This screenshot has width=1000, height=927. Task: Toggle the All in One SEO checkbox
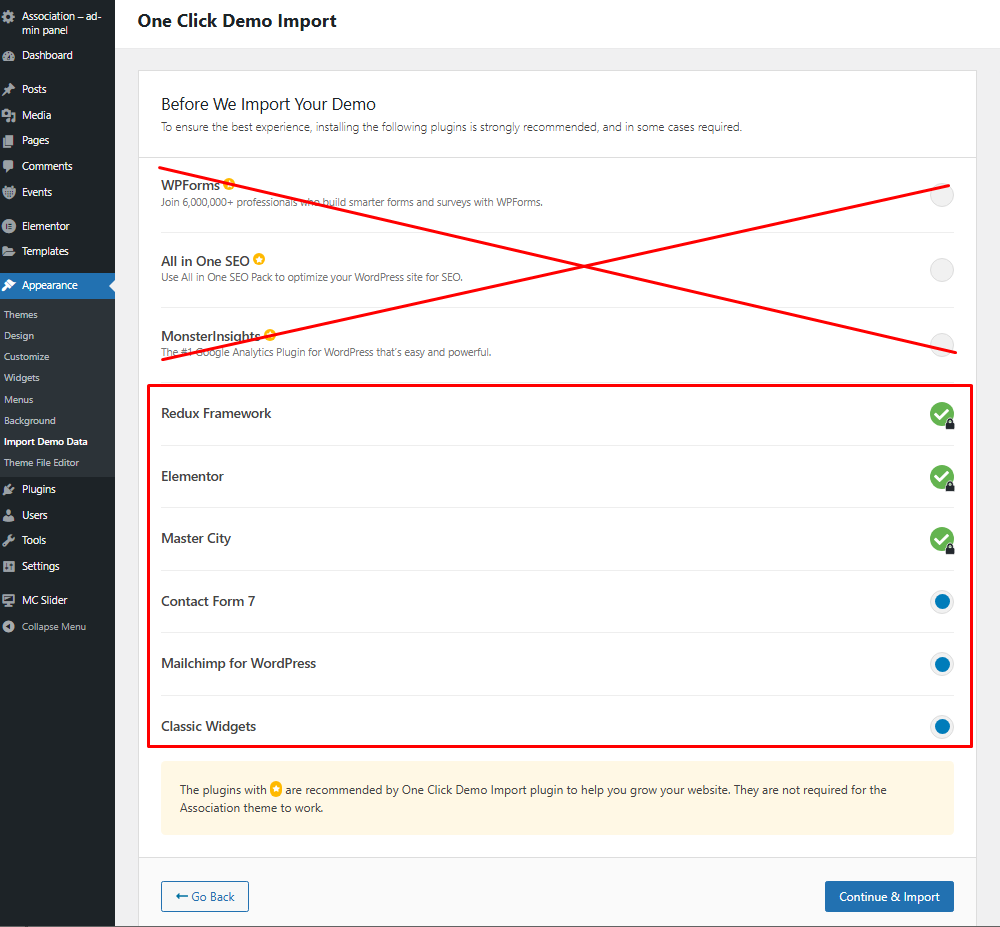tap(941, 270)
